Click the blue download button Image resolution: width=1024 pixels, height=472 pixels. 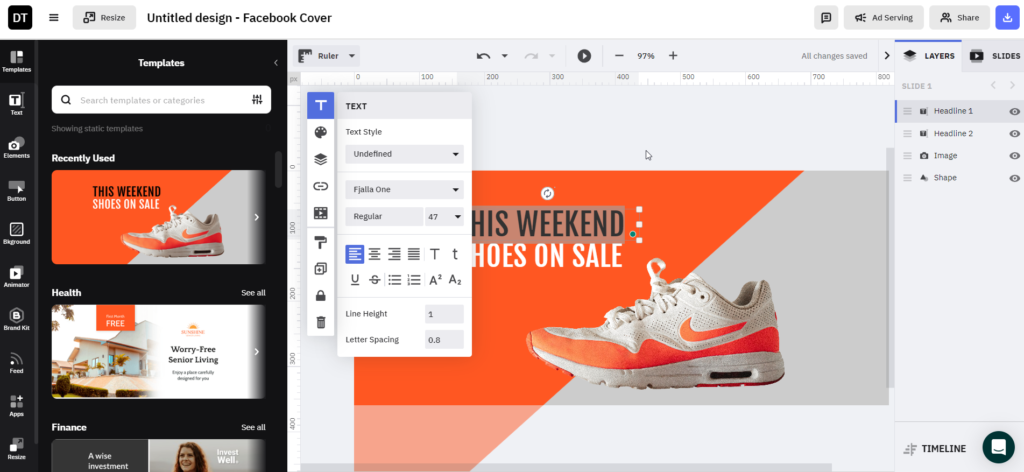point(1006,18)
